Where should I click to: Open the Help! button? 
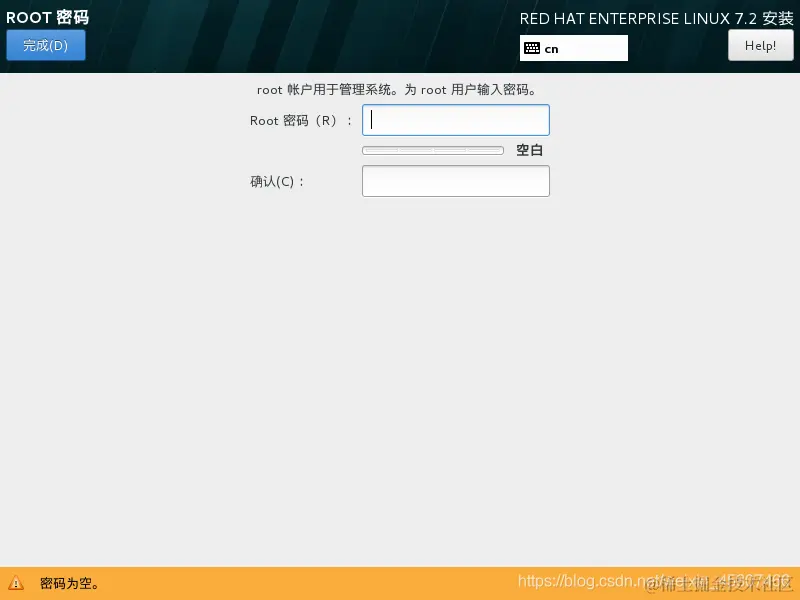pyautogui.click(x=760, y=45)
